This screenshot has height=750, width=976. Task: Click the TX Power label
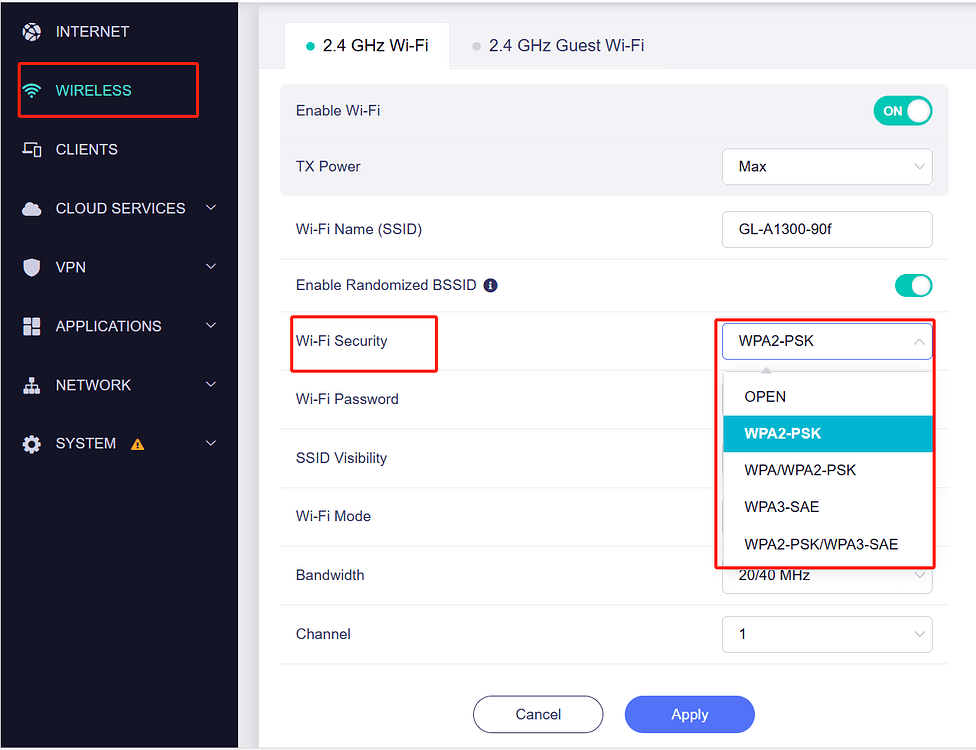328,167
